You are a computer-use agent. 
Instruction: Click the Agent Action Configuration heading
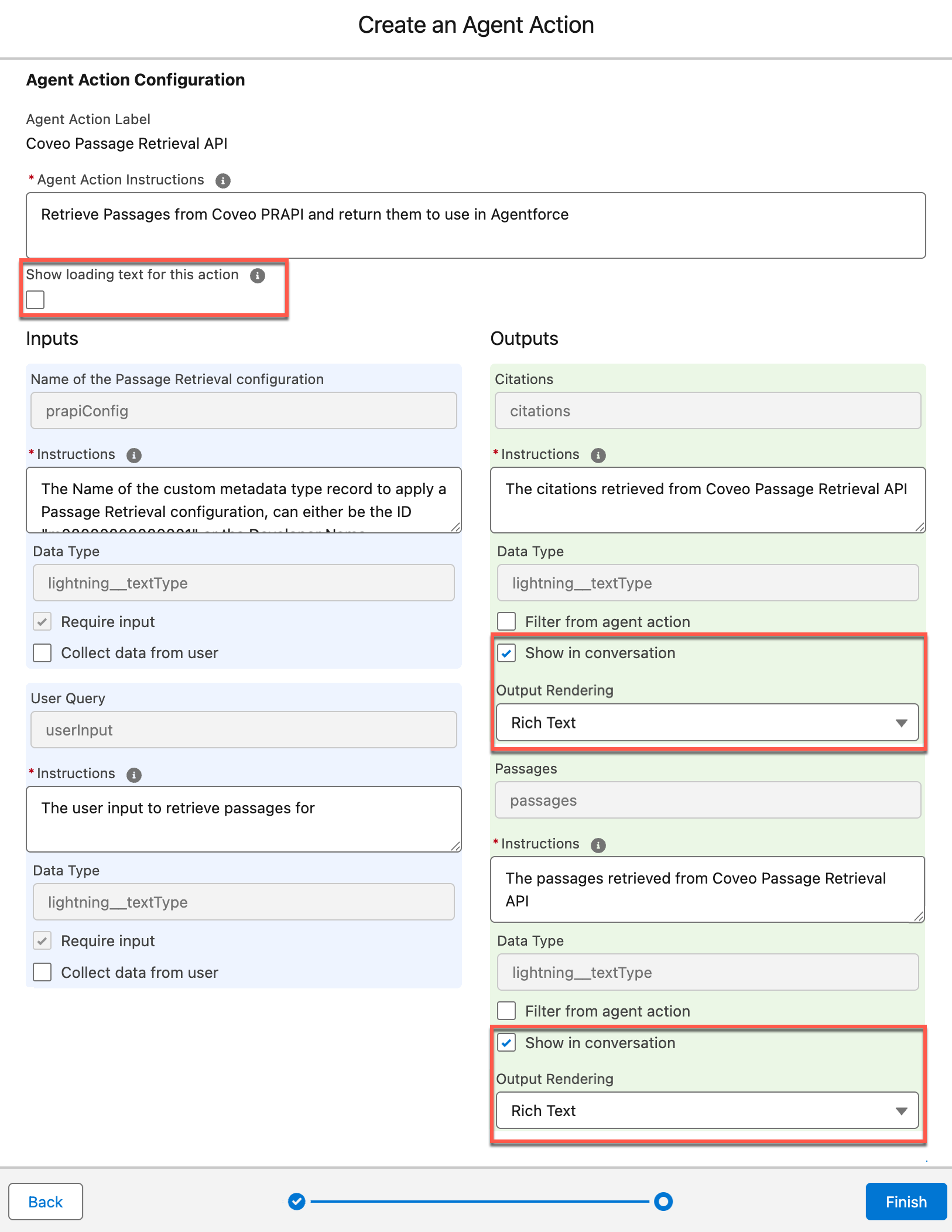coord(136,80)
